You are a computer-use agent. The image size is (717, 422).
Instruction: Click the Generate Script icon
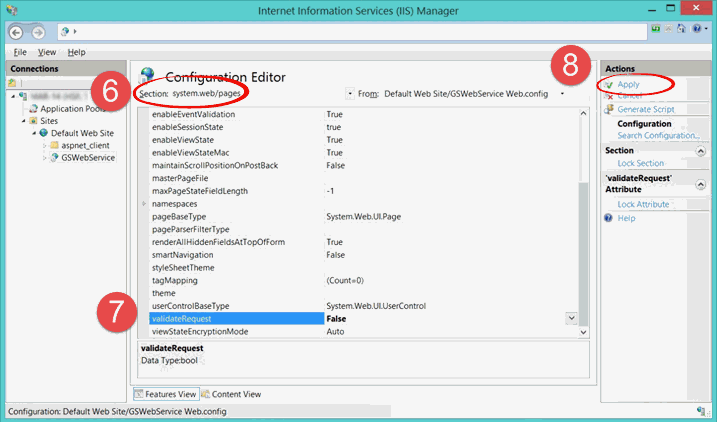608,109
